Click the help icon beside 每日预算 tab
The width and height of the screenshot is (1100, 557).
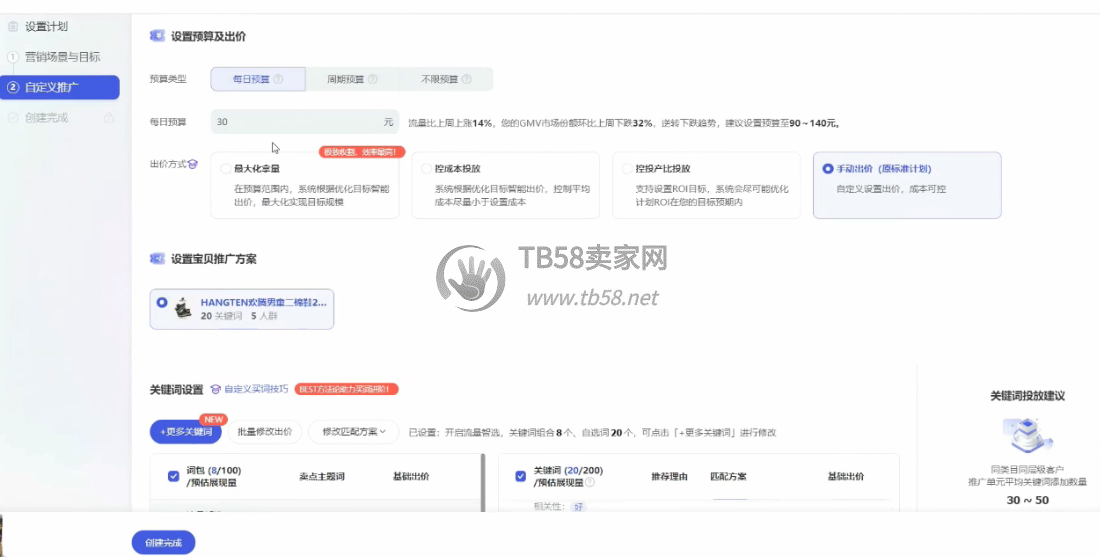(x=278, y=79)
